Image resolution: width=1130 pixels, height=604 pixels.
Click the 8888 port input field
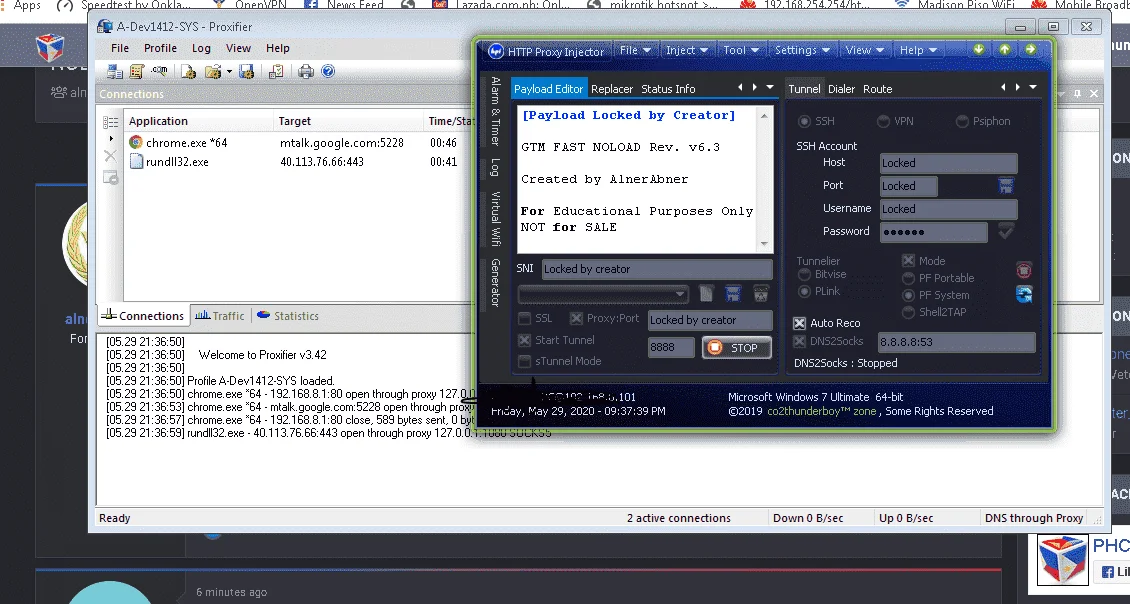[670, 347]
